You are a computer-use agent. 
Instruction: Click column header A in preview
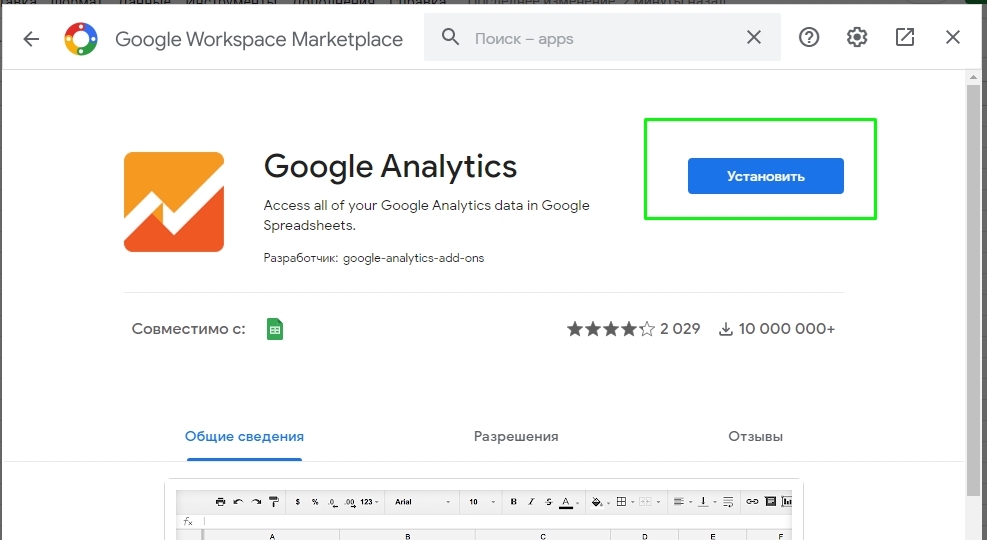(x=272, y=536)
